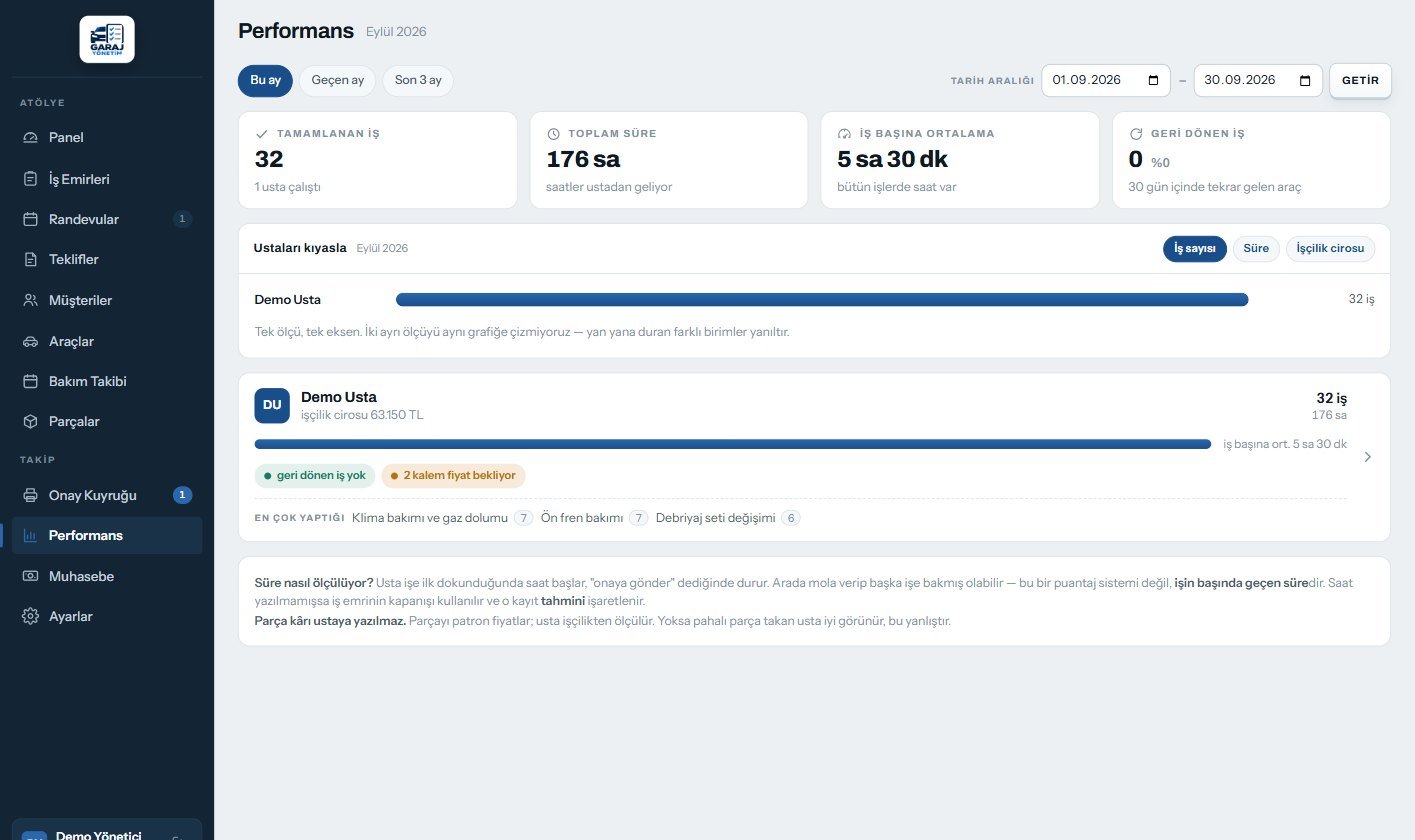Click Demo Usta's comparison bar
Screen dimensions: 1415x840
point(822,299)
